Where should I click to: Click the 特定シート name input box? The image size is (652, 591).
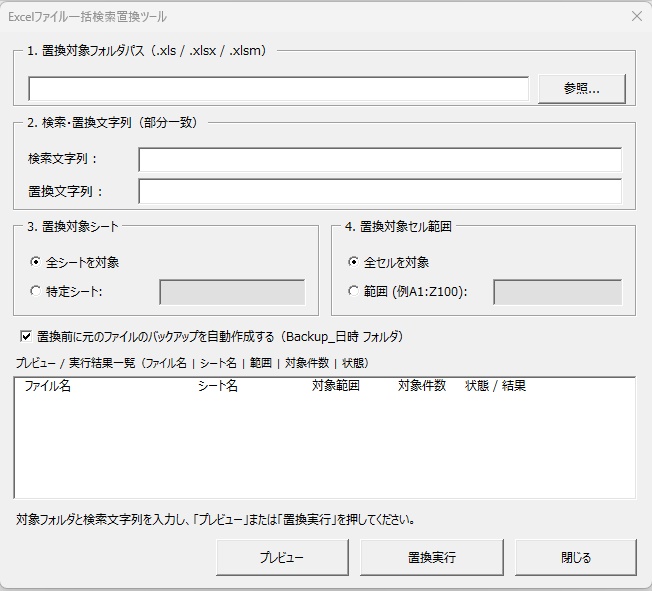[x=232, y=292]
